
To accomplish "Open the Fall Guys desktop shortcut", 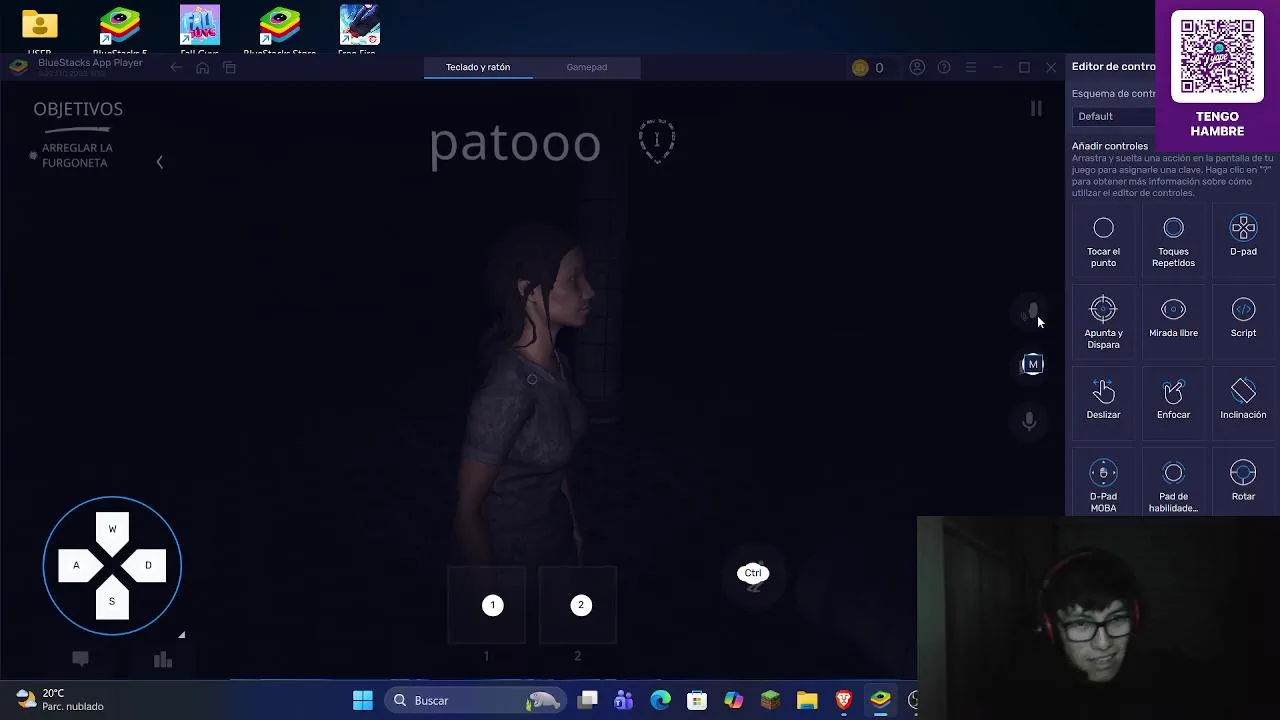I will [199, 30].
